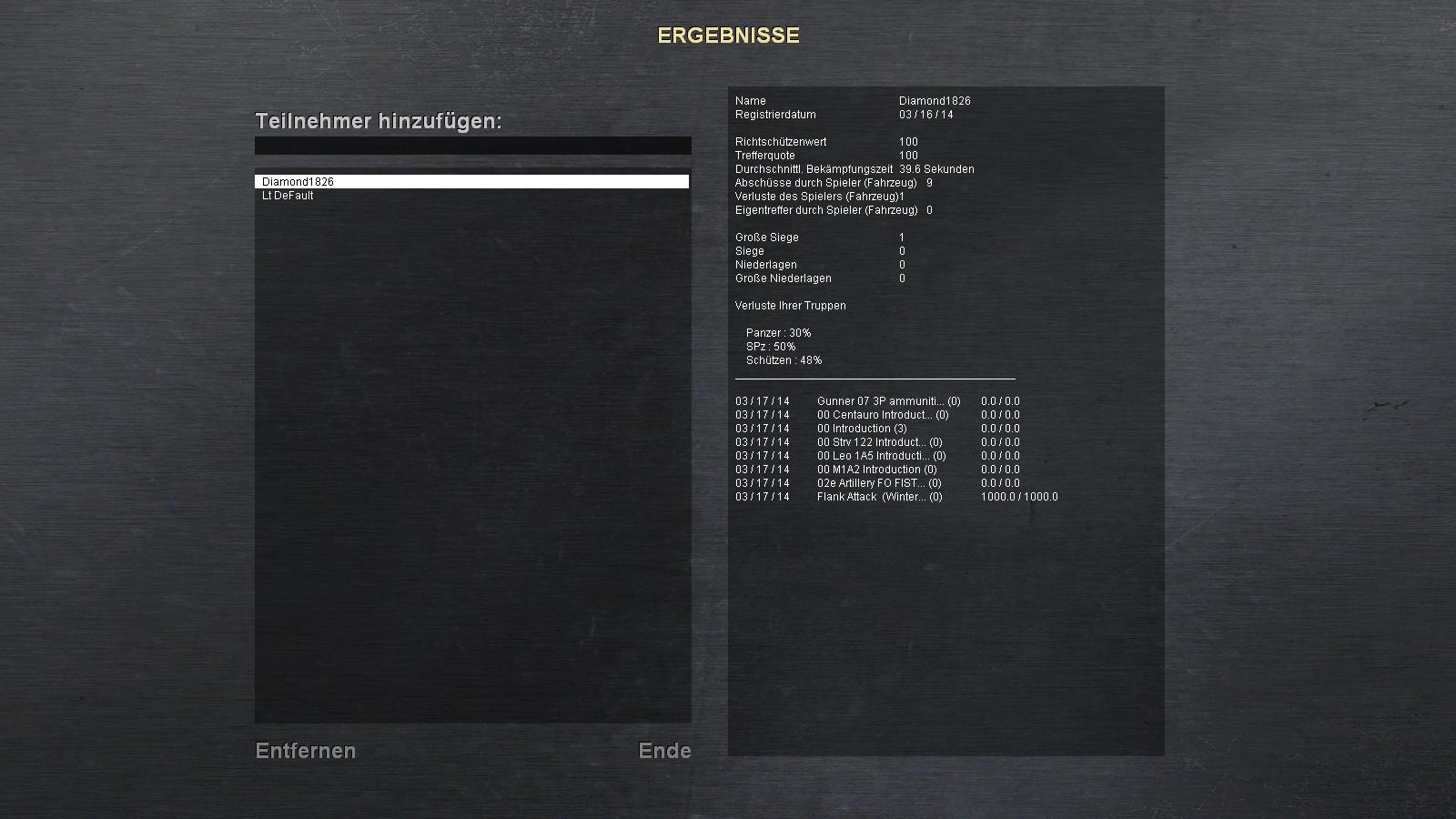The image size is (1456, 819).
Task: Select the 00 Strv 122 Introduction entry
Action: [879, 442]
